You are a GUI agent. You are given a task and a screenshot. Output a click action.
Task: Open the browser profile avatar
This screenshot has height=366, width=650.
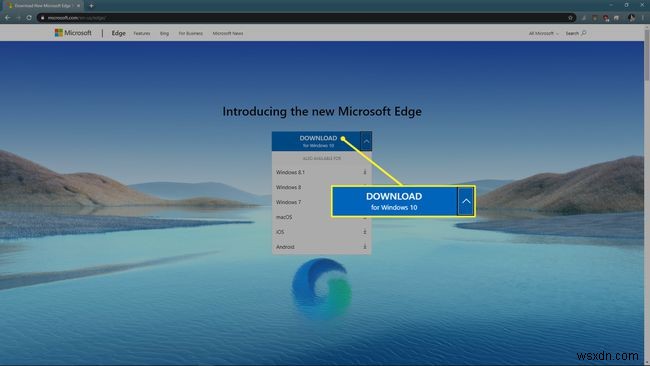coord(631,18)
